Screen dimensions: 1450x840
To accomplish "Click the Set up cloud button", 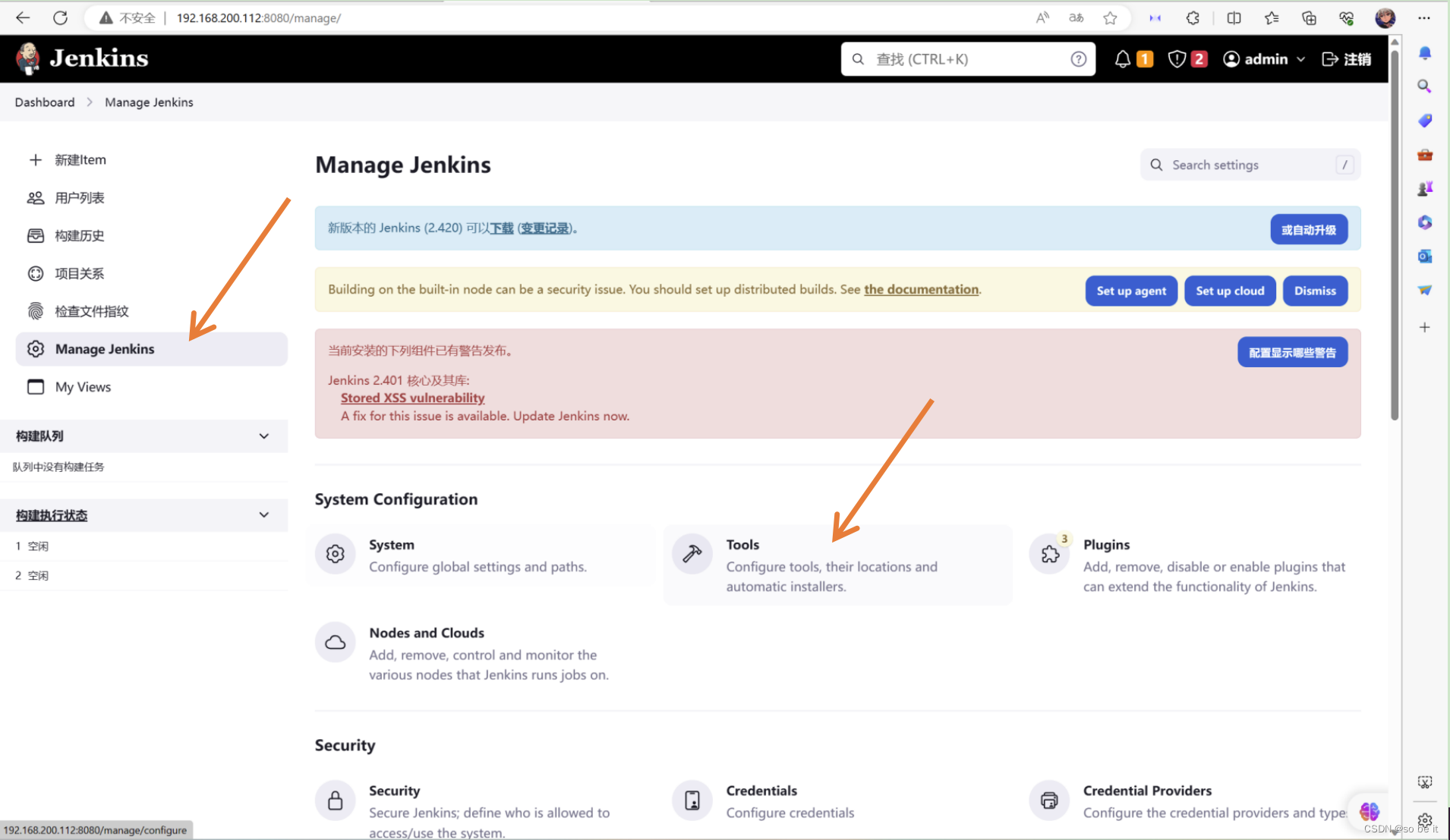I will coord(1230,291).
